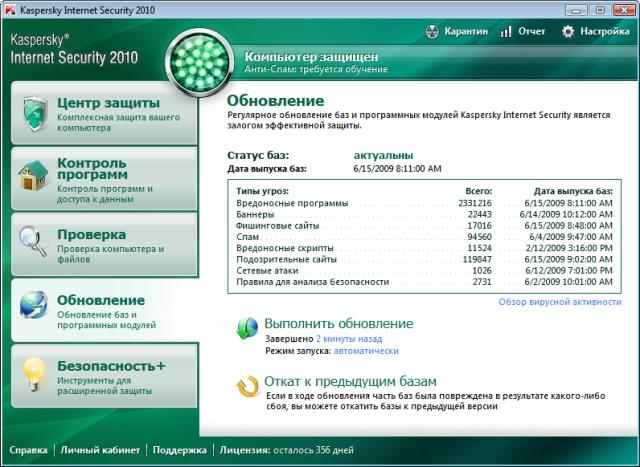Click the globe icon for Обновление

coord(33,305)
